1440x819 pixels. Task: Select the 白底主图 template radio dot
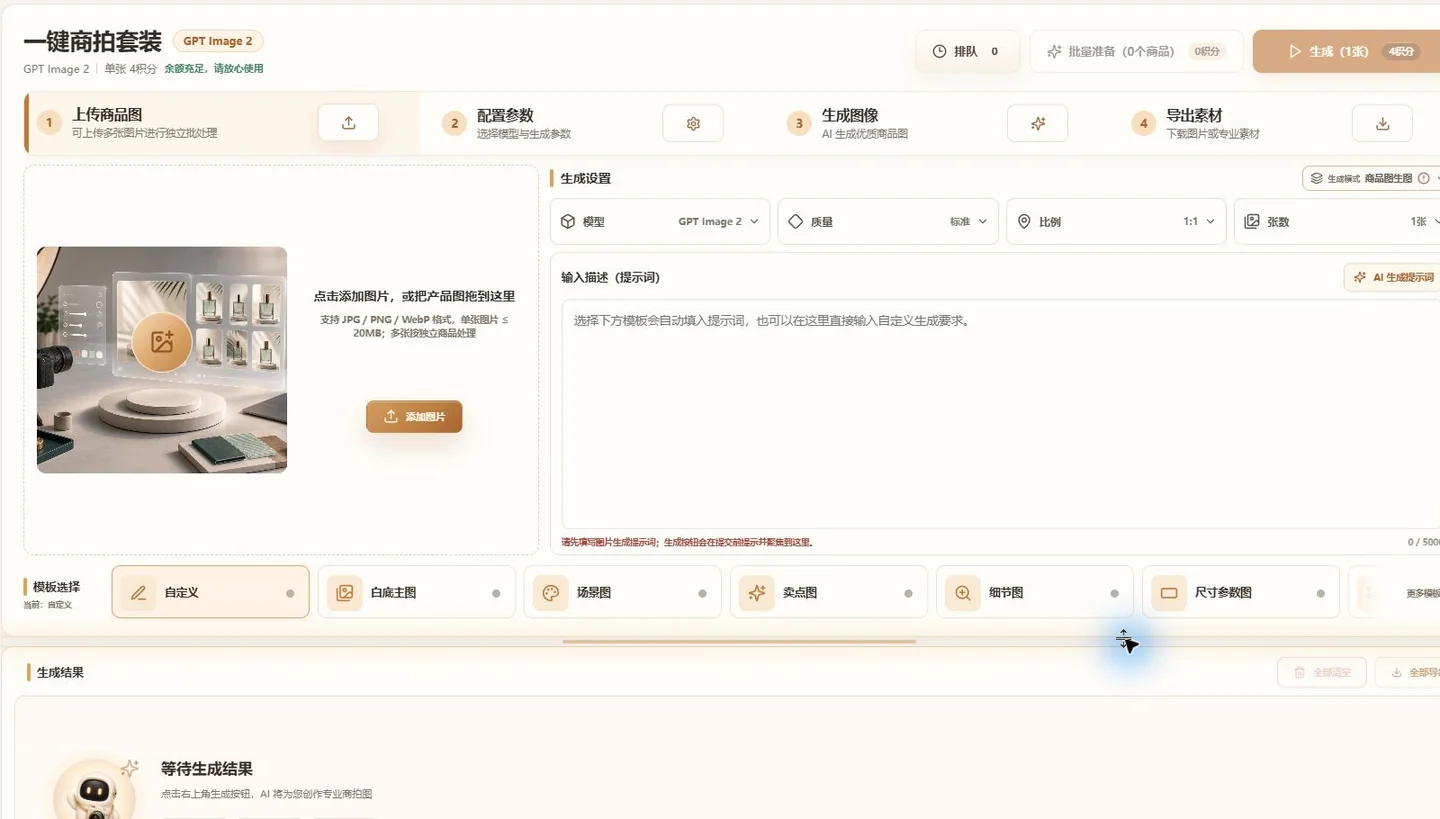coord(496,593)
